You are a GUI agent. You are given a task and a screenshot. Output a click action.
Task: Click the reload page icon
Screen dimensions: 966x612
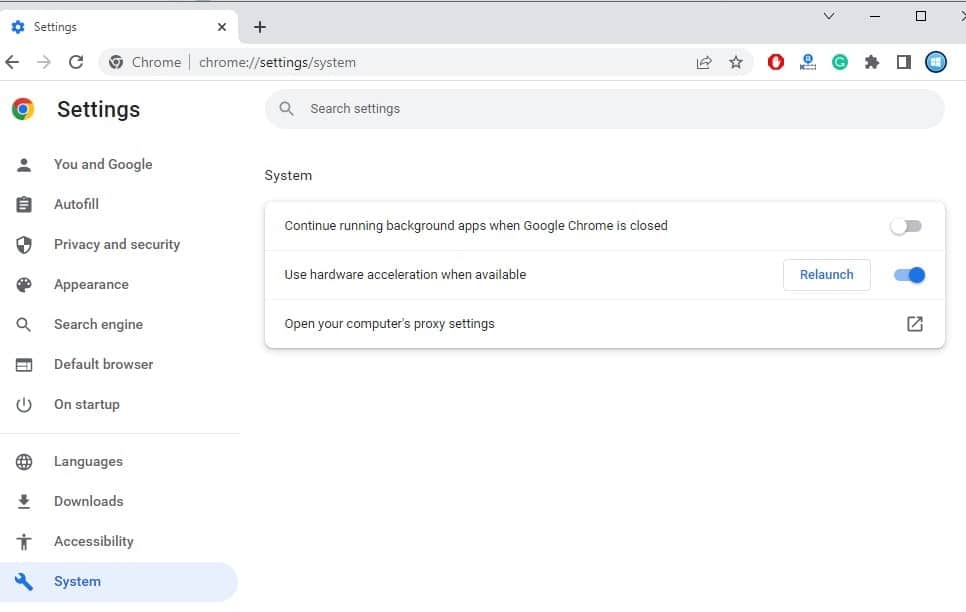[76, 62]
